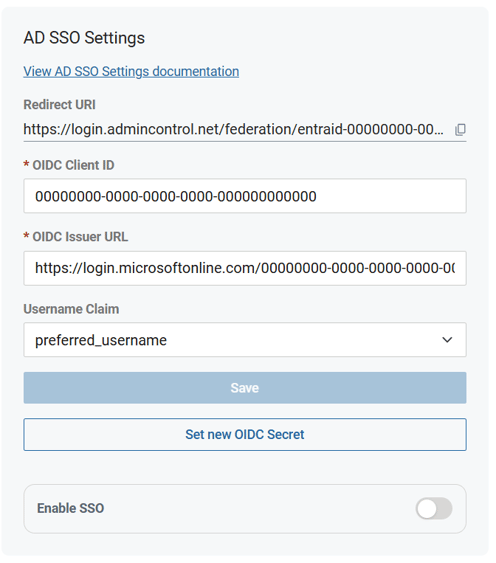Select the preferred_username value text

point(101,340)
